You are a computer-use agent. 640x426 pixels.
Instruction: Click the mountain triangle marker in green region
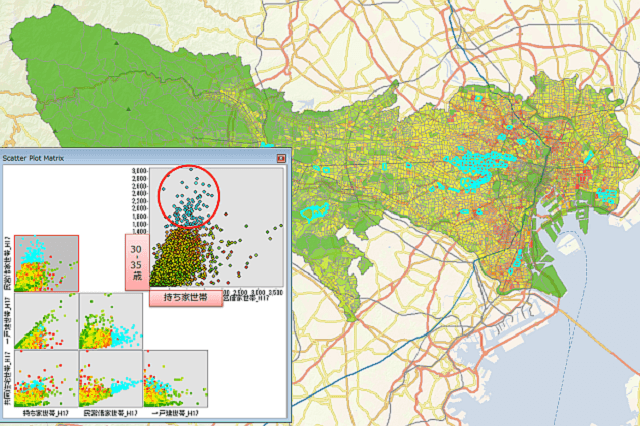coord(118,45)
